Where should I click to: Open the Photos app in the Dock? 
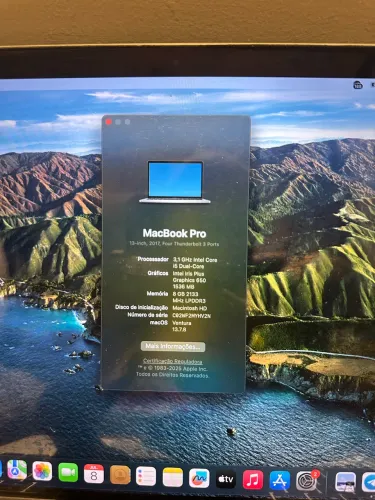(x=42, y=471)
